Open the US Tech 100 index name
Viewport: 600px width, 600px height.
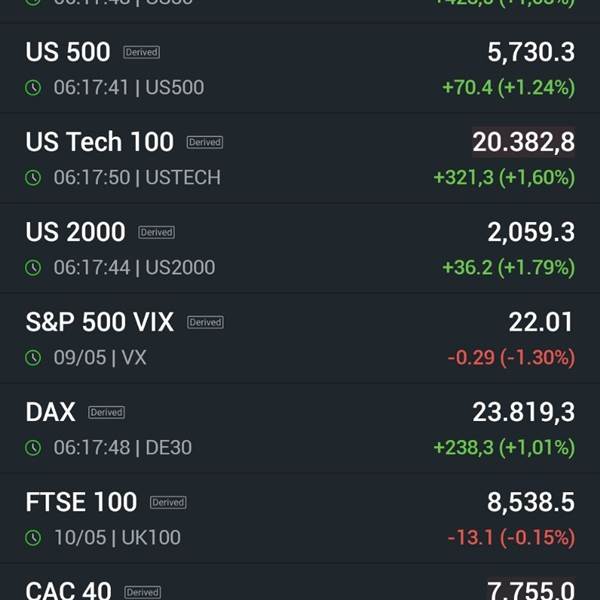100,142
